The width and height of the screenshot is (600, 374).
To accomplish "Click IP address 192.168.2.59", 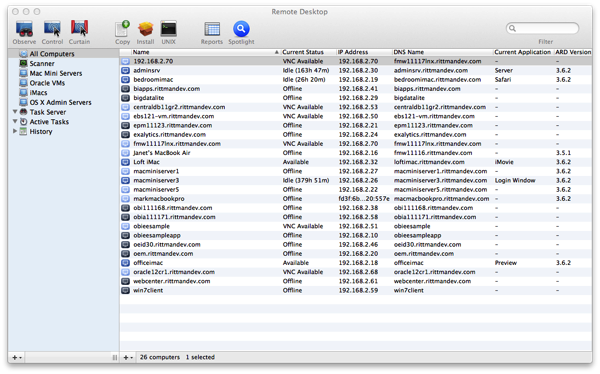I will pyautogui.click(x=358, y=291).
